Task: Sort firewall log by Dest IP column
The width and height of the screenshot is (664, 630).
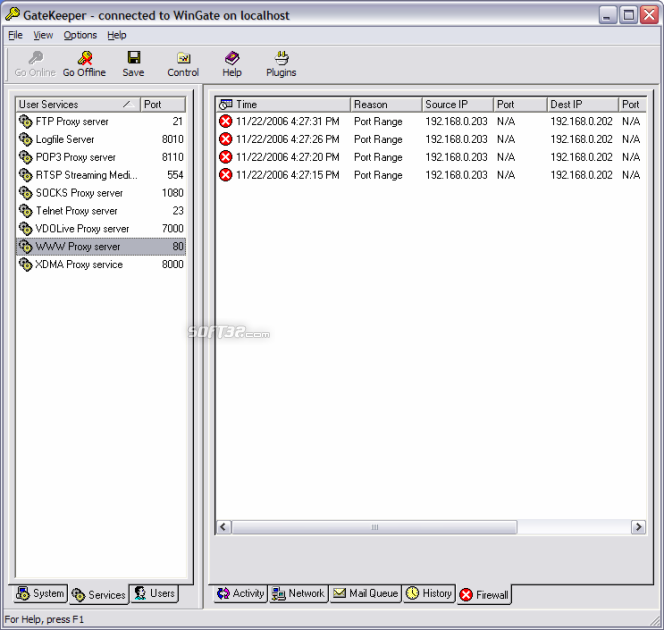Action: pyautogui.click(x=583, y=105)
